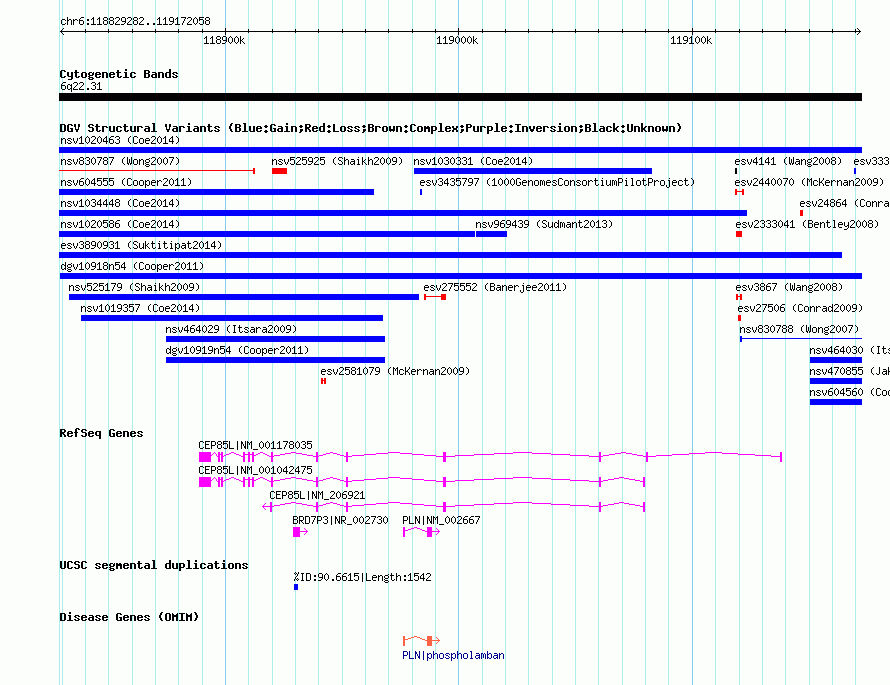Select PLN|NM_002667 label
Viewport: 890px width, 685px height.
(x=440, y=520)
